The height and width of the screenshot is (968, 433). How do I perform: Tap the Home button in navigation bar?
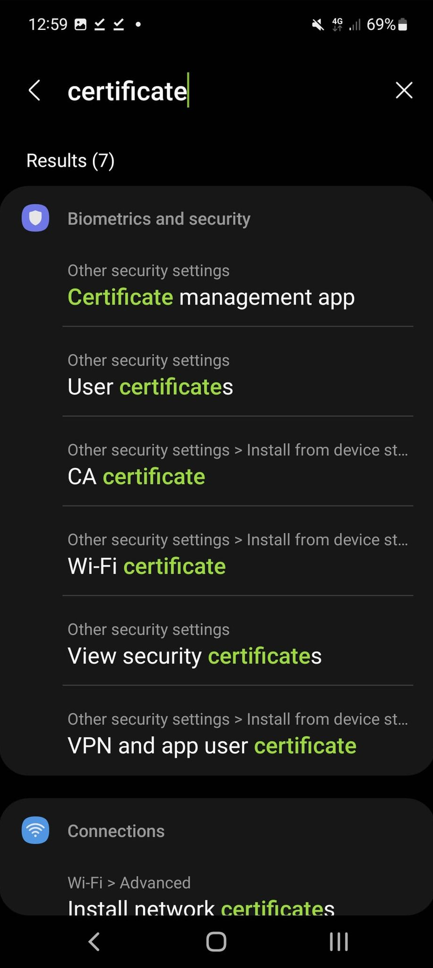(x=216, y=941)
